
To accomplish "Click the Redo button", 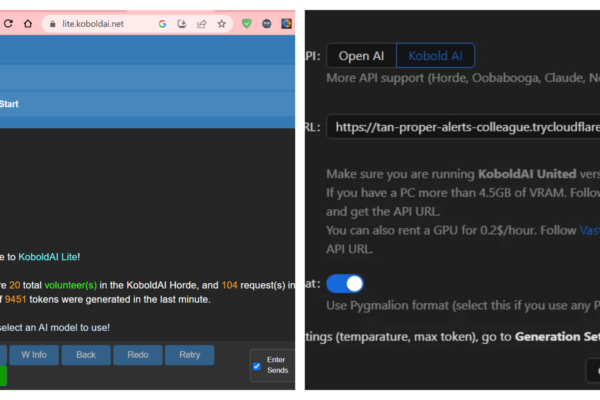I will [x=138, y=355].
